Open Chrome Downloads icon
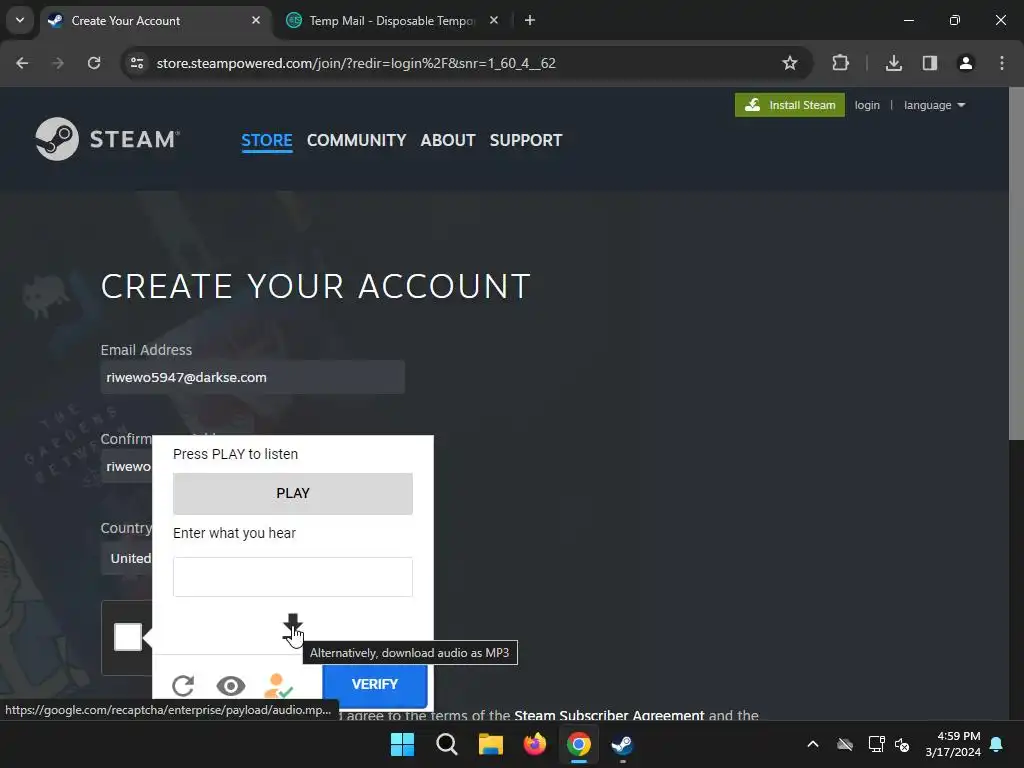1024x768 pixels. tap(893, 63)
